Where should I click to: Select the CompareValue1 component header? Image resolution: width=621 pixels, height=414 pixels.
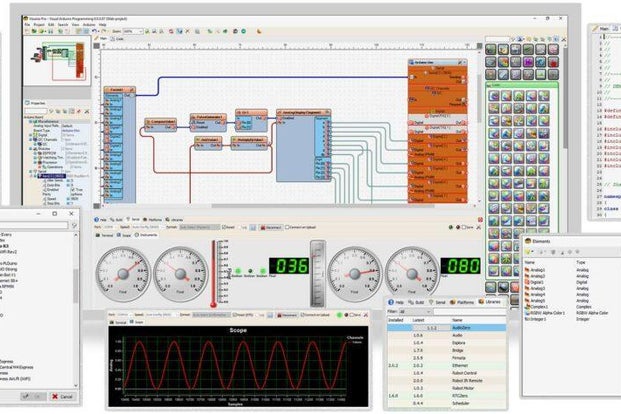161,122
